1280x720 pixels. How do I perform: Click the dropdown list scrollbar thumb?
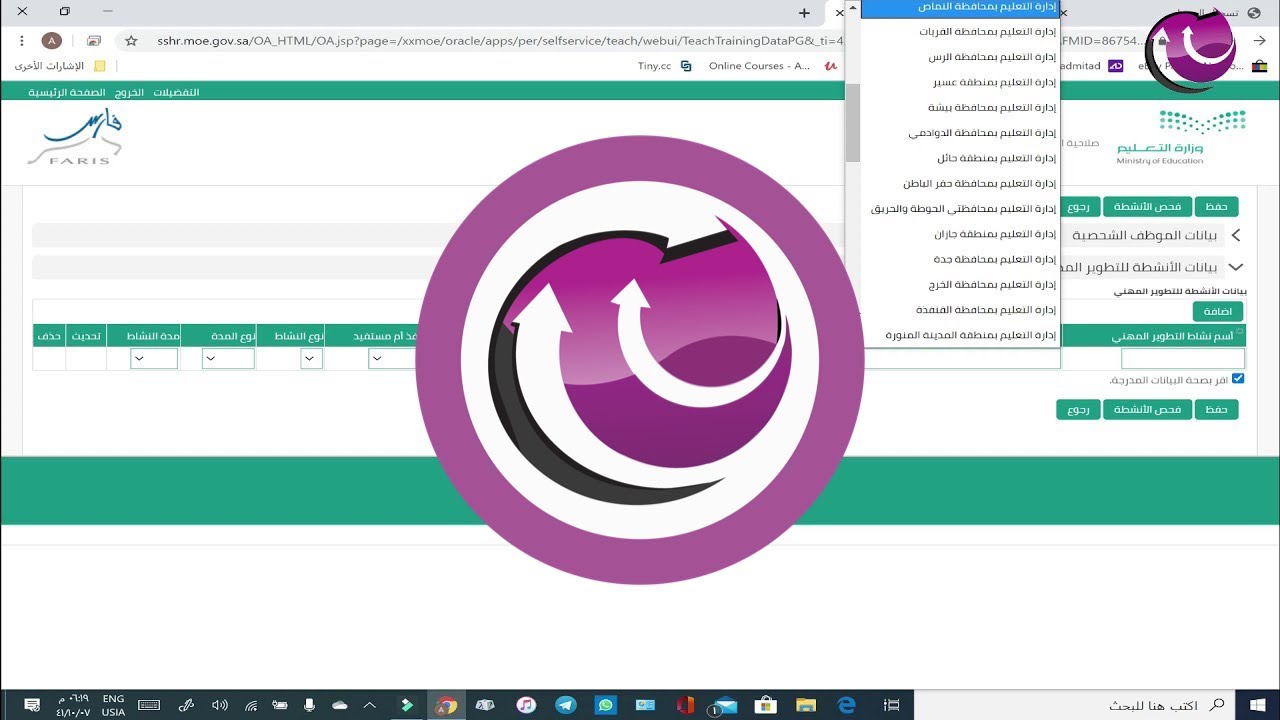point(853,122)
